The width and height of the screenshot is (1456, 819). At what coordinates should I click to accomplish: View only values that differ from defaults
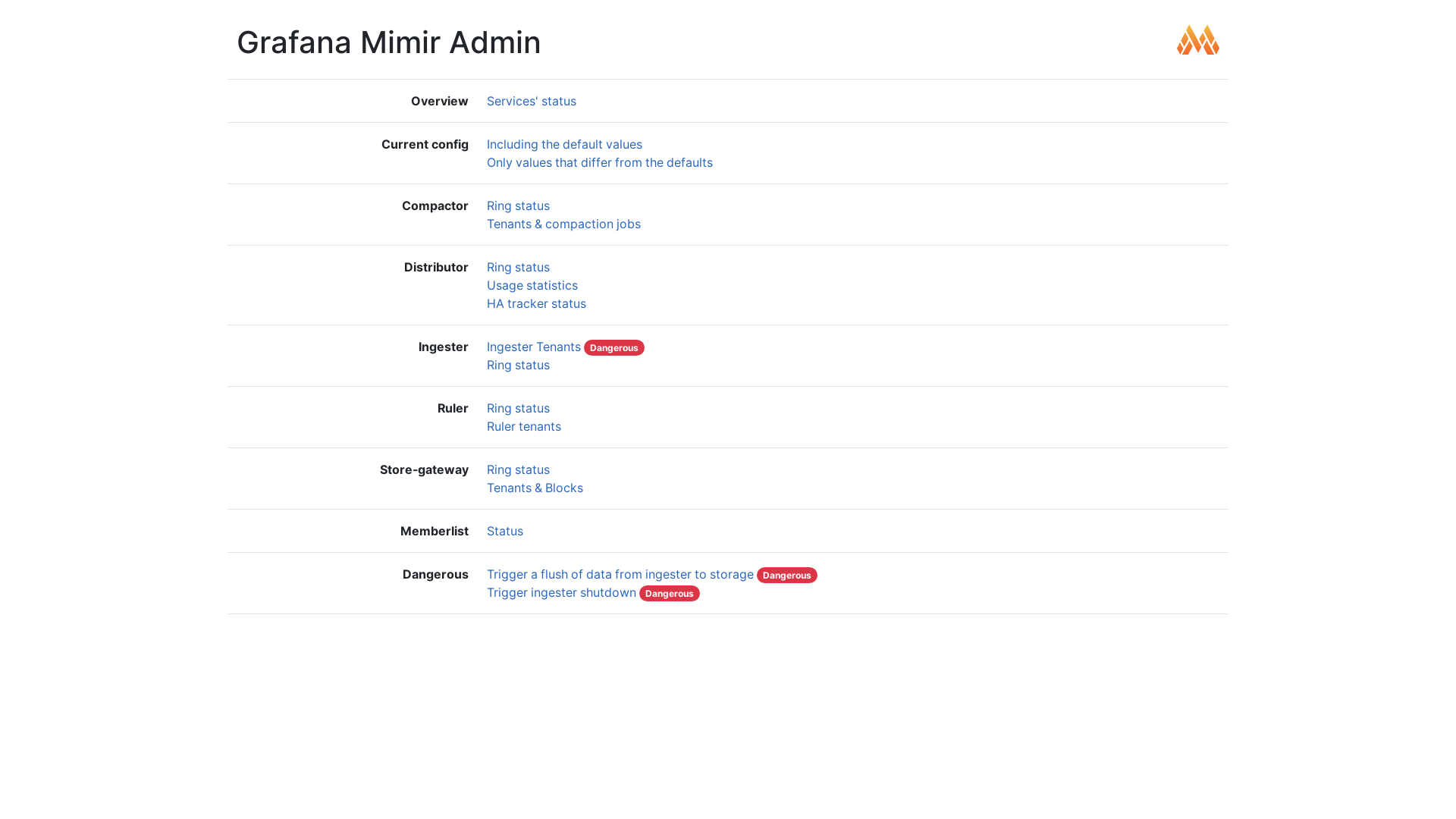[x=600, y=162]
